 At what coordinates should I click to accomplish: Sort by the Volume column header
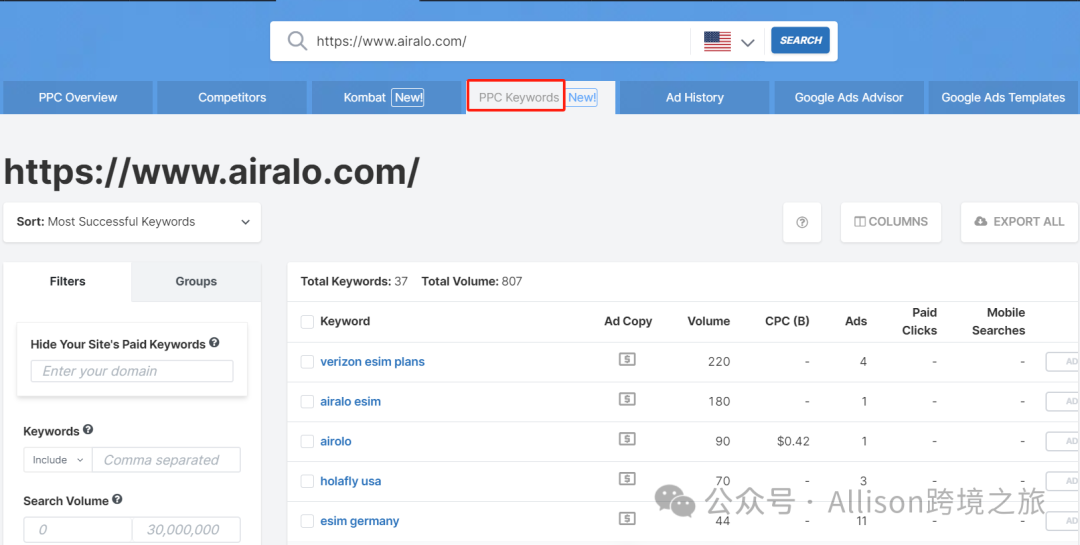[x=709, y=322]
